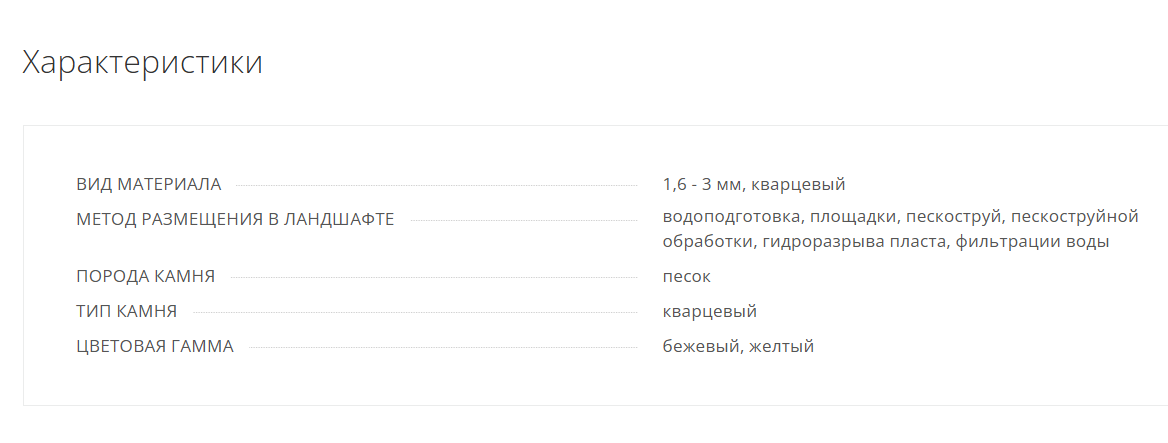This screenshot has height=443, width=1168.
Task: Click the text водоподготовка, площадки, пескоструй
Action: [x=834, y=217]
